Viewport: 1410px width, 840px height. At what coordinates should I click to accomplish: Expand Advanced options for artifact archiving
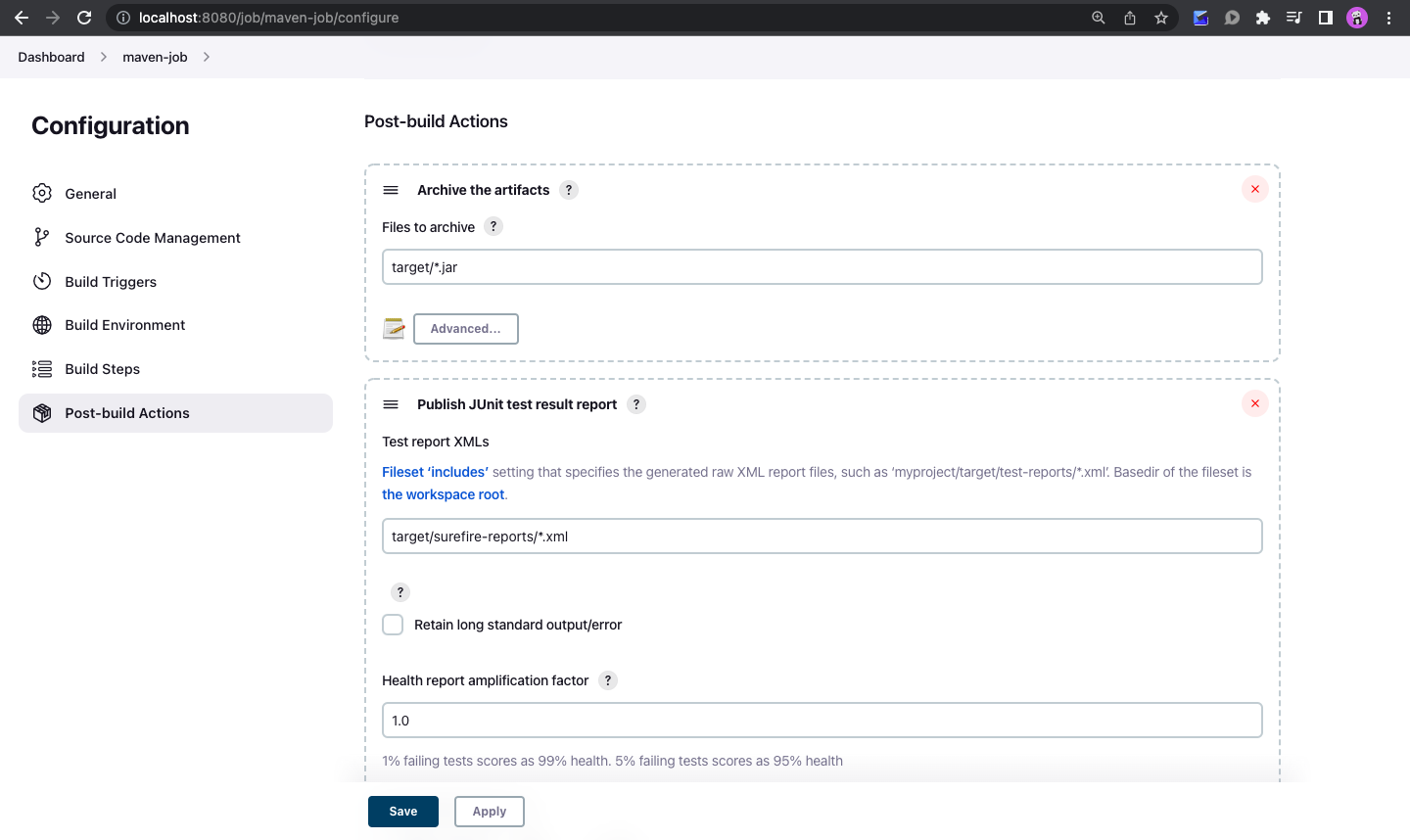(465, 328)
